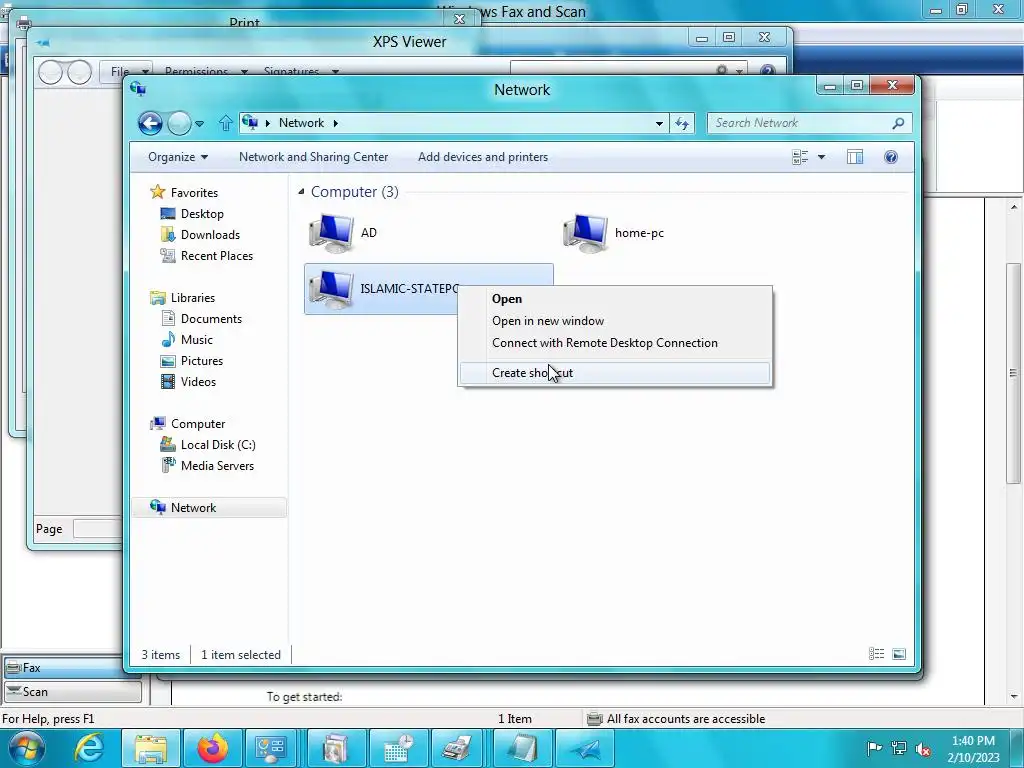Open Network and Sharing Center

pos(313,157)
